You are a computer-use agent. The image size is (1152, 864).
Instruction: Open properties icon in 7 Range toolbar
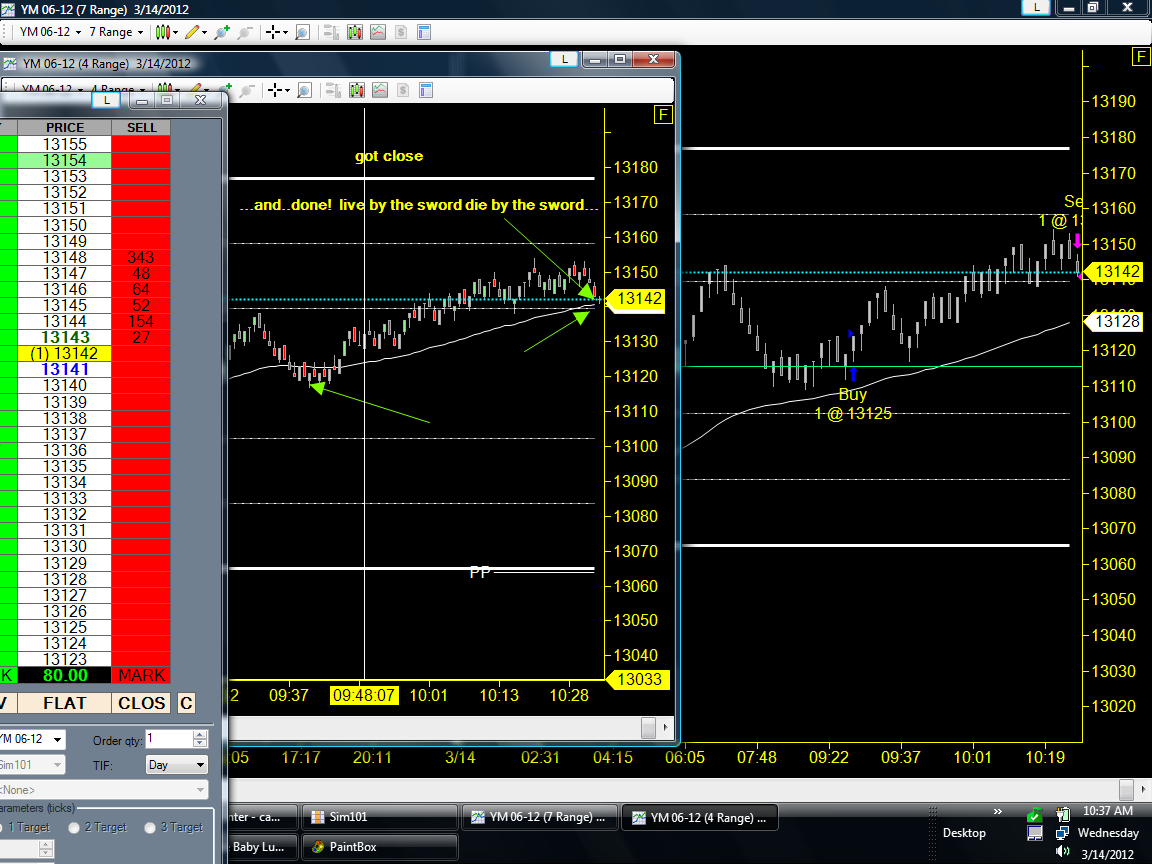coord(424,32)
